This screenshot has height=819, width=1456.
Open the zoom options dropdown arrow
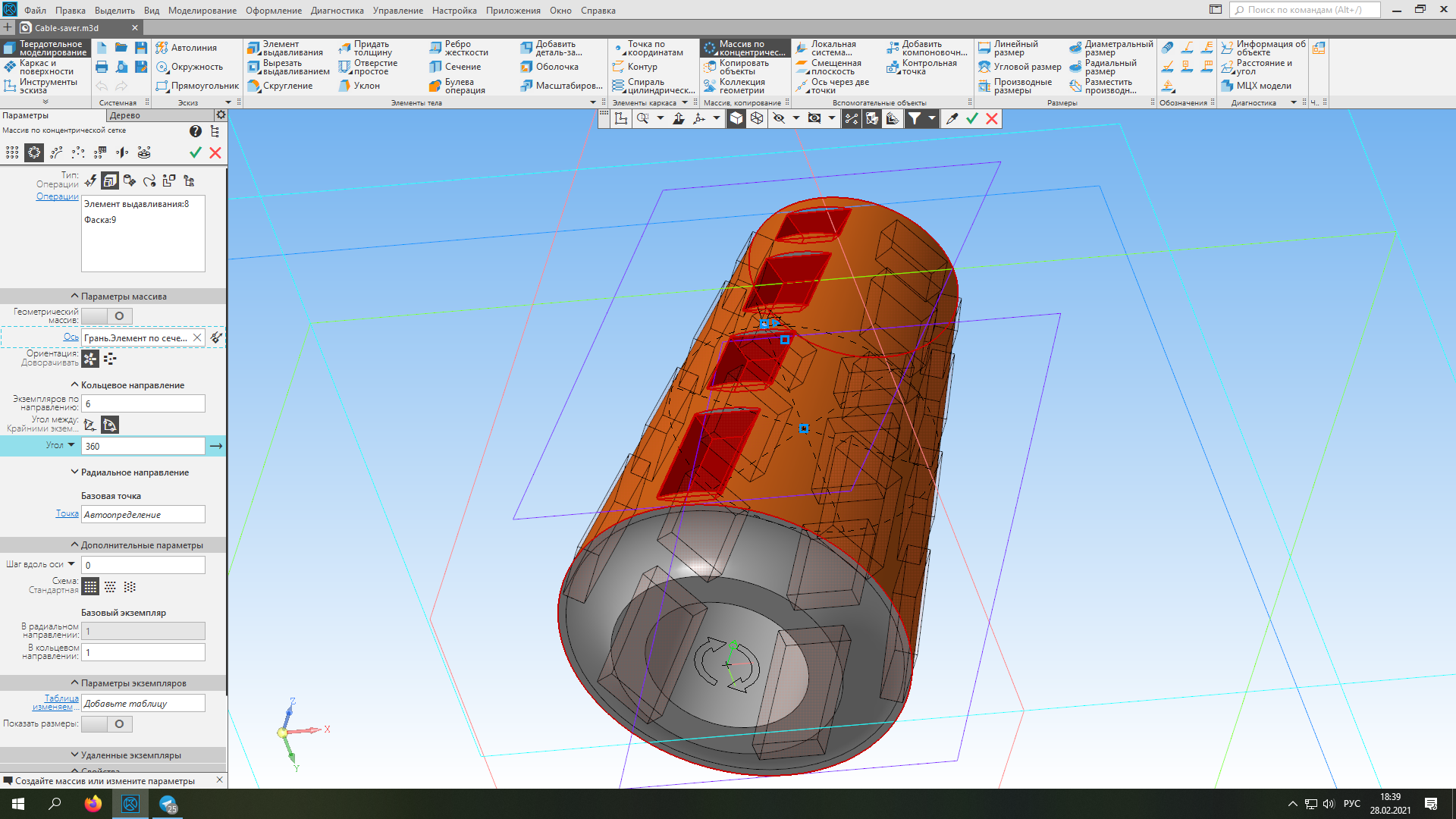pos(661,118)
